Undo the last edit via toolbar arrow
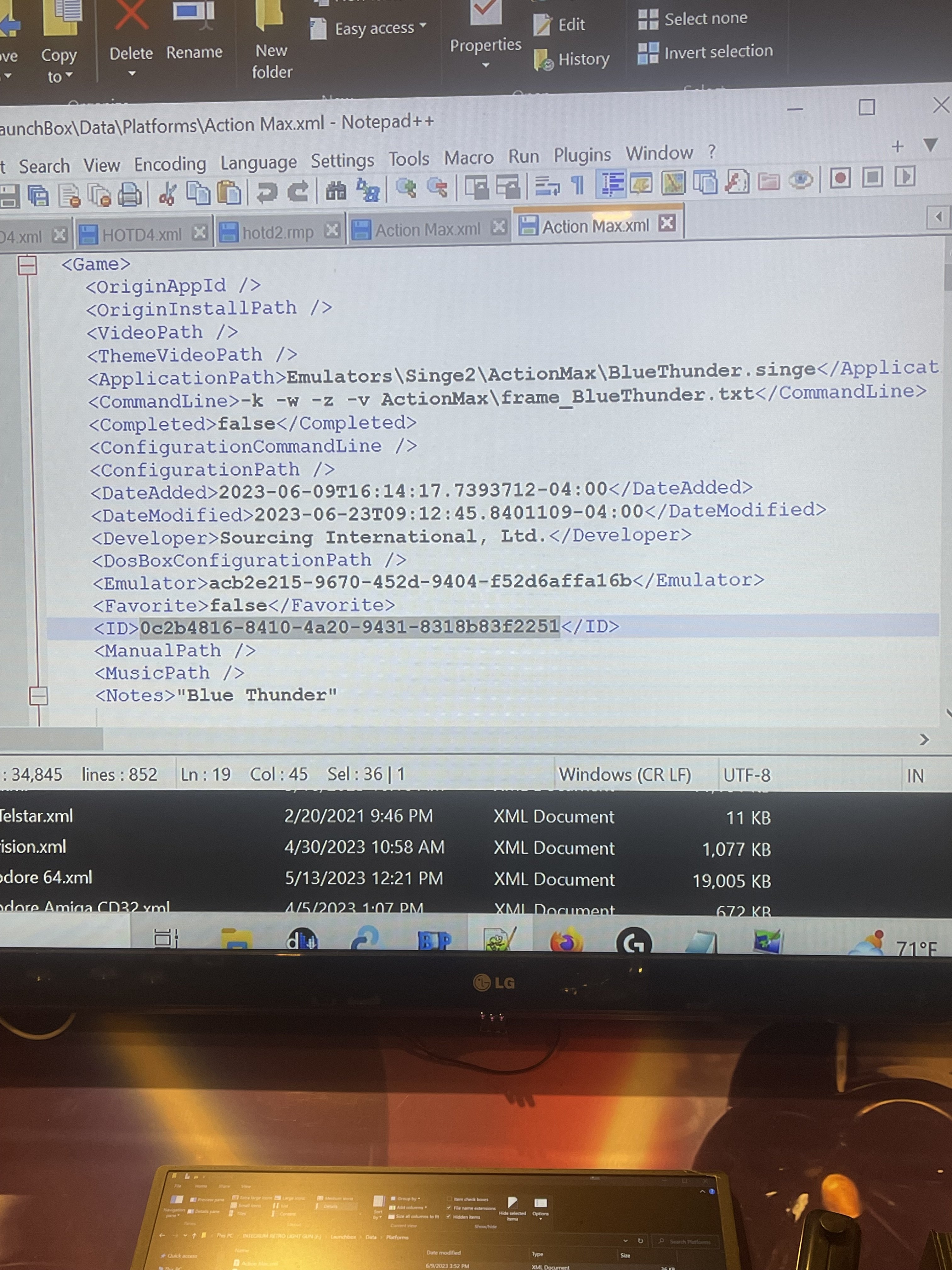 (266, 192)
